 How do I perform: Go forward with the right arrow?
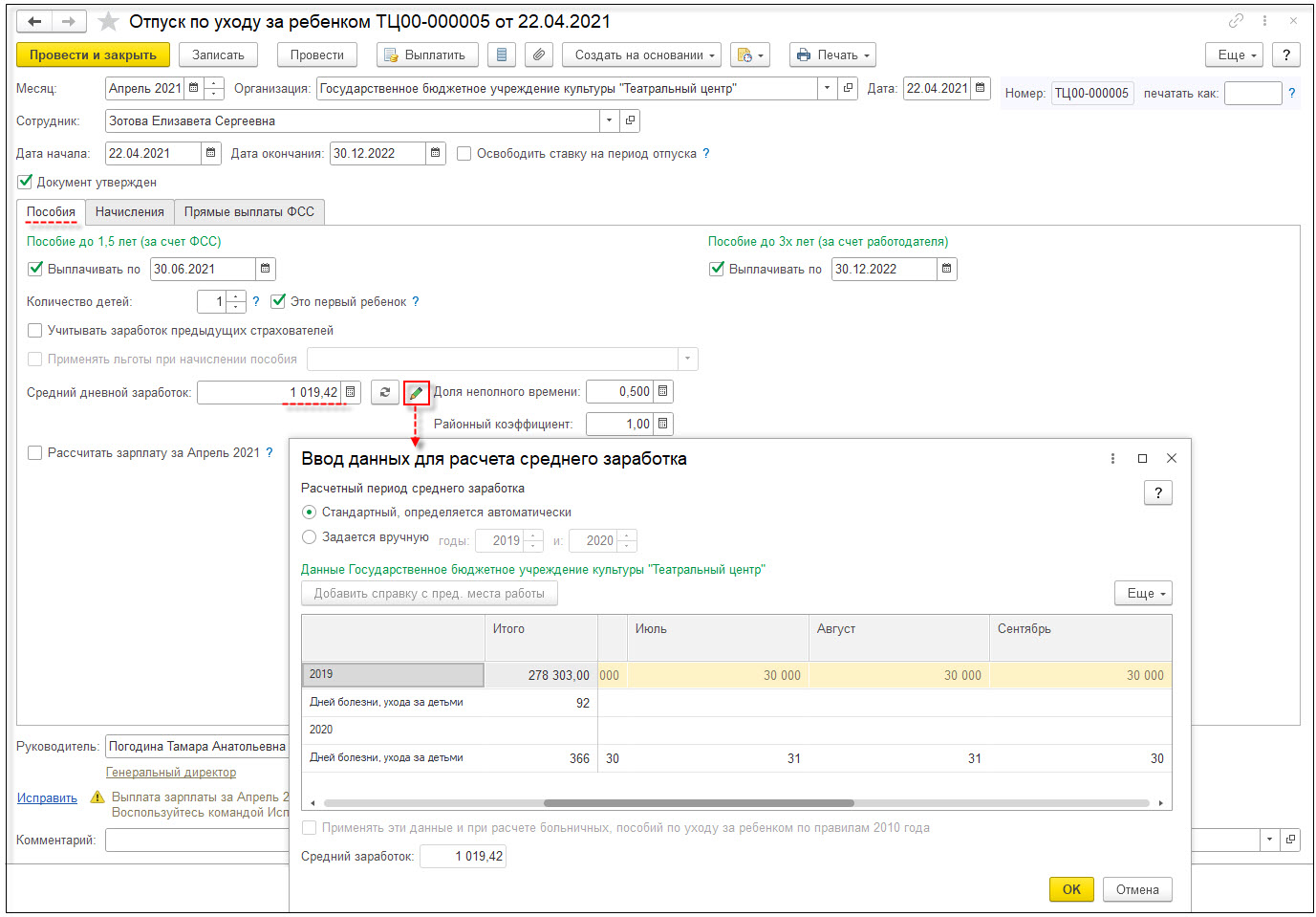click(69, 21)
